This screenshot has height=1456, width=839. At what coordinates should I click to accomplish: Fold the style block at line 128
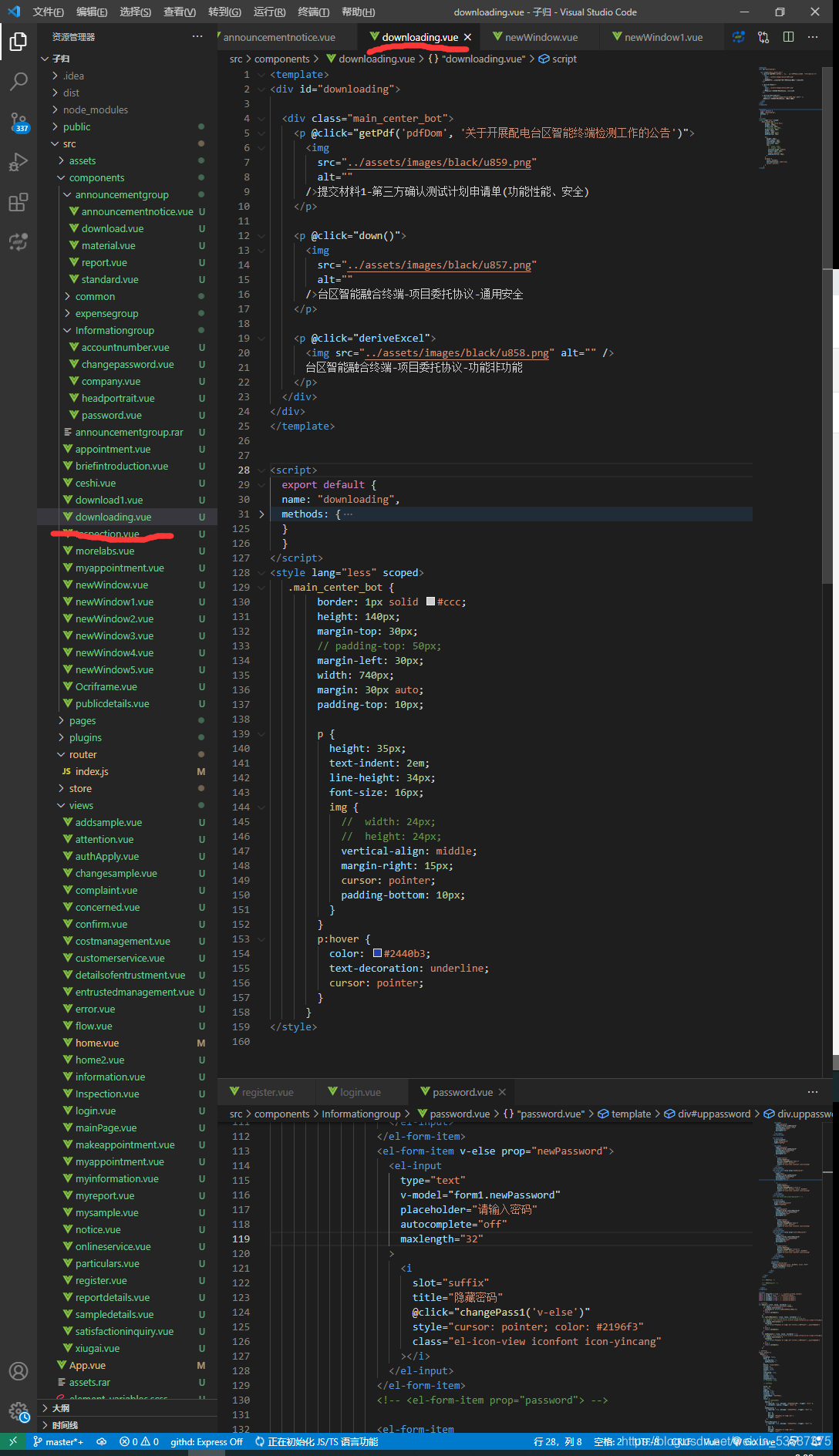(261, 572)
